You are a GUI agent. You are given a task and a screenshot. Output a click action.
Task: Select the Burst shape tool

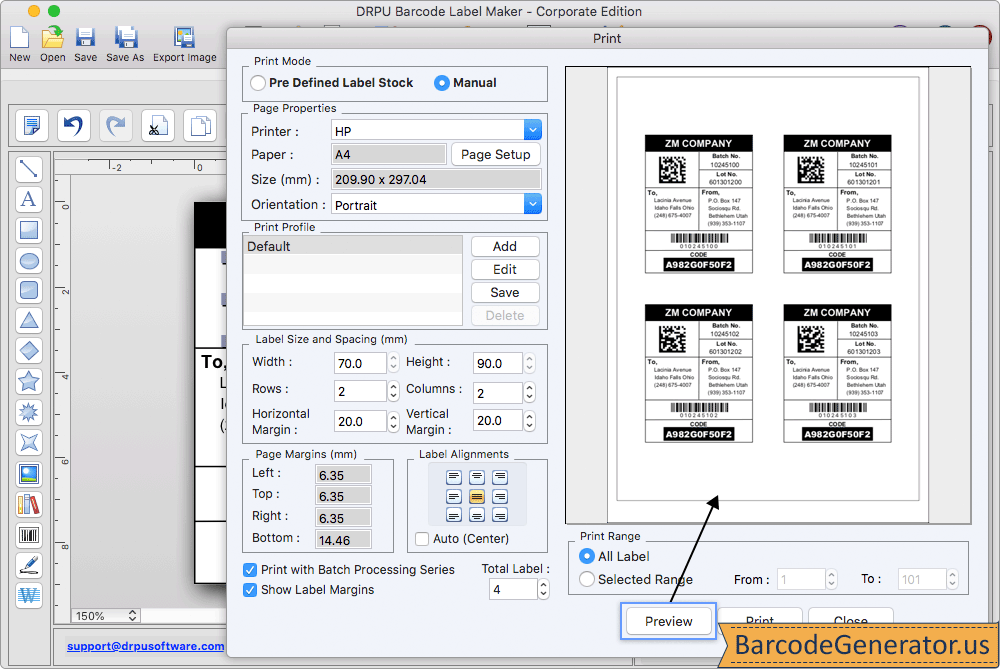tap(29, 412)
